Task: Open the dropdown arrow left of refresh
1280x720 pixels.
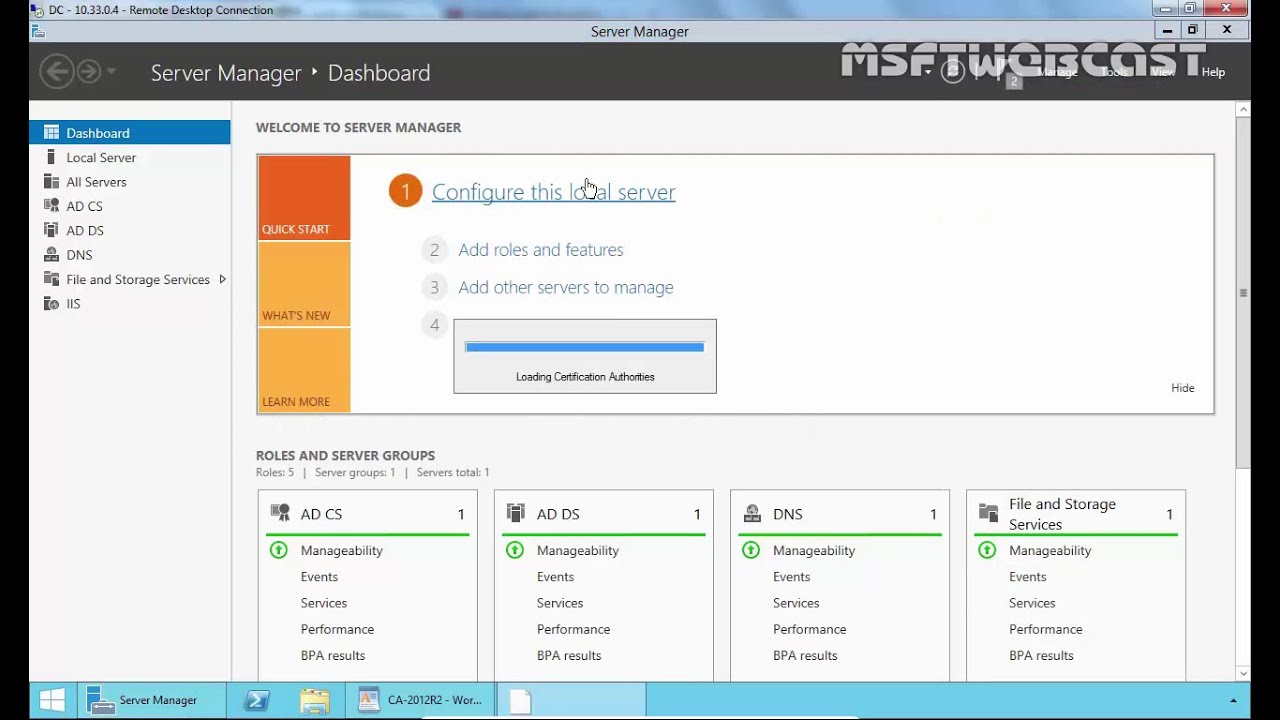Action: 928,72
